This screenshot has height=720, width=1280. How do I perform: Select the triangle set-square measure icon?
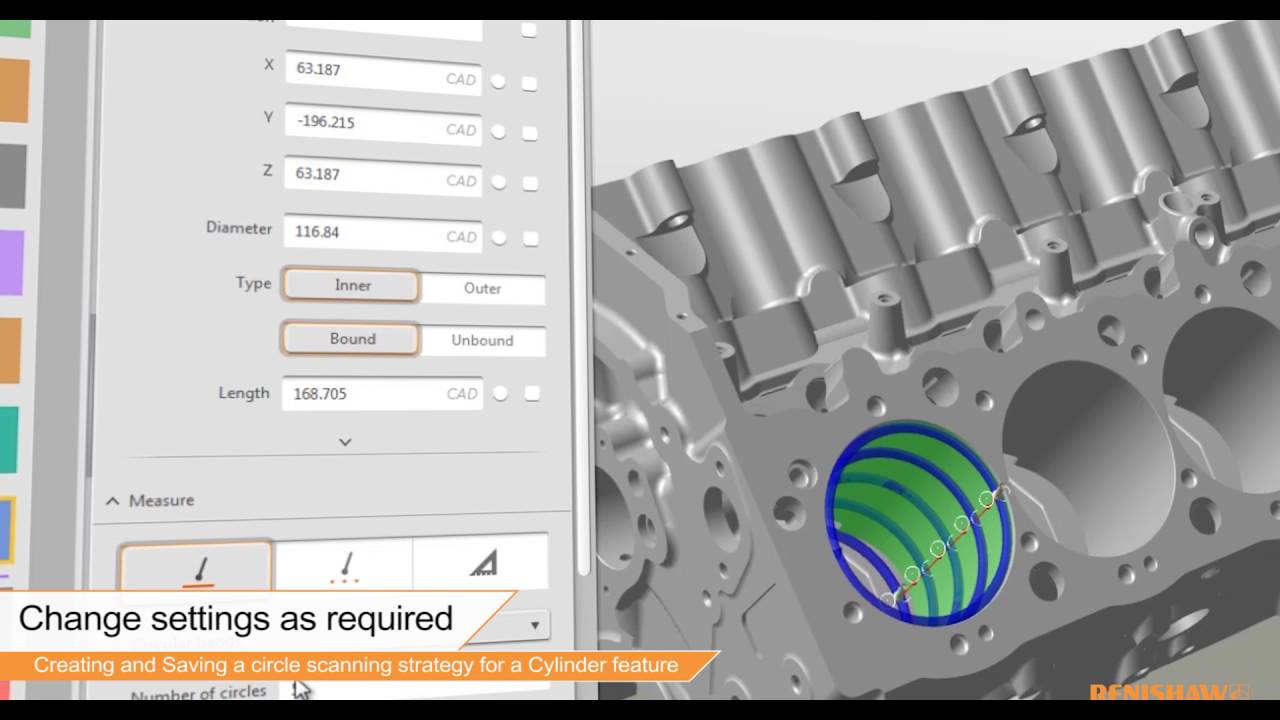[481, 564]
